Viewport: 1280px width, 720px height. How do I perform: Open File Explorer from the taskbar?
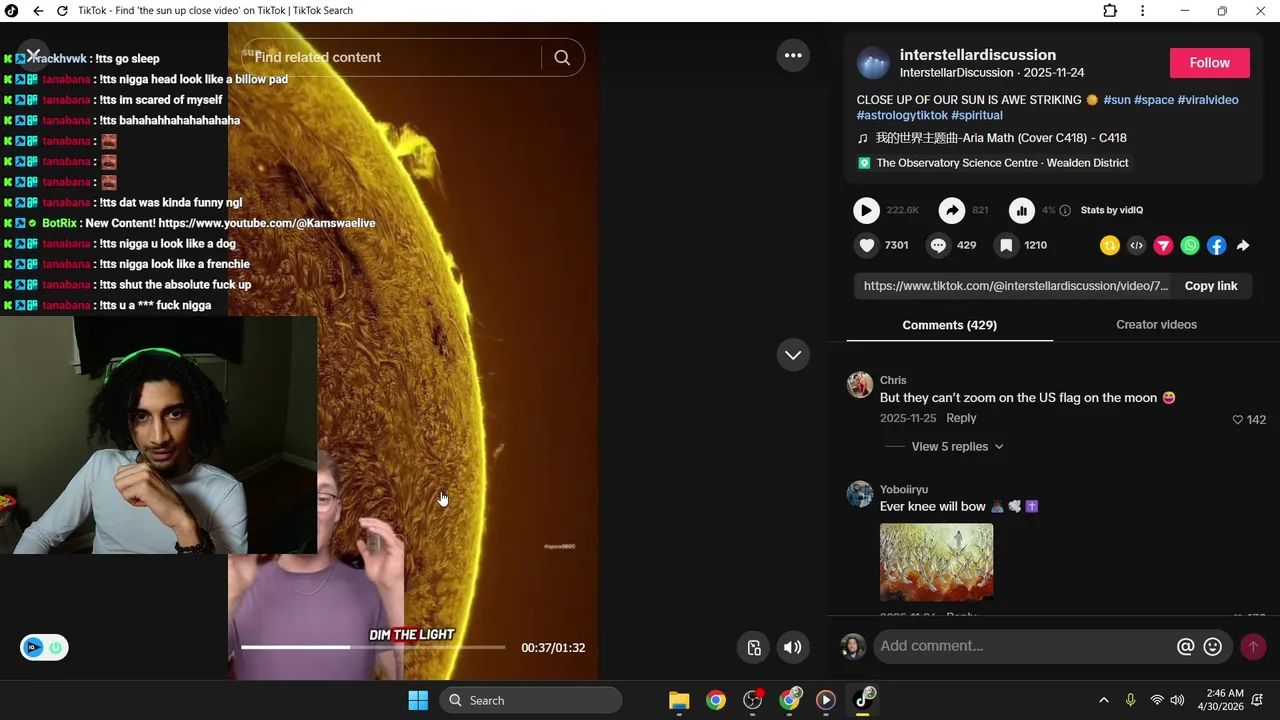[679, 700]
